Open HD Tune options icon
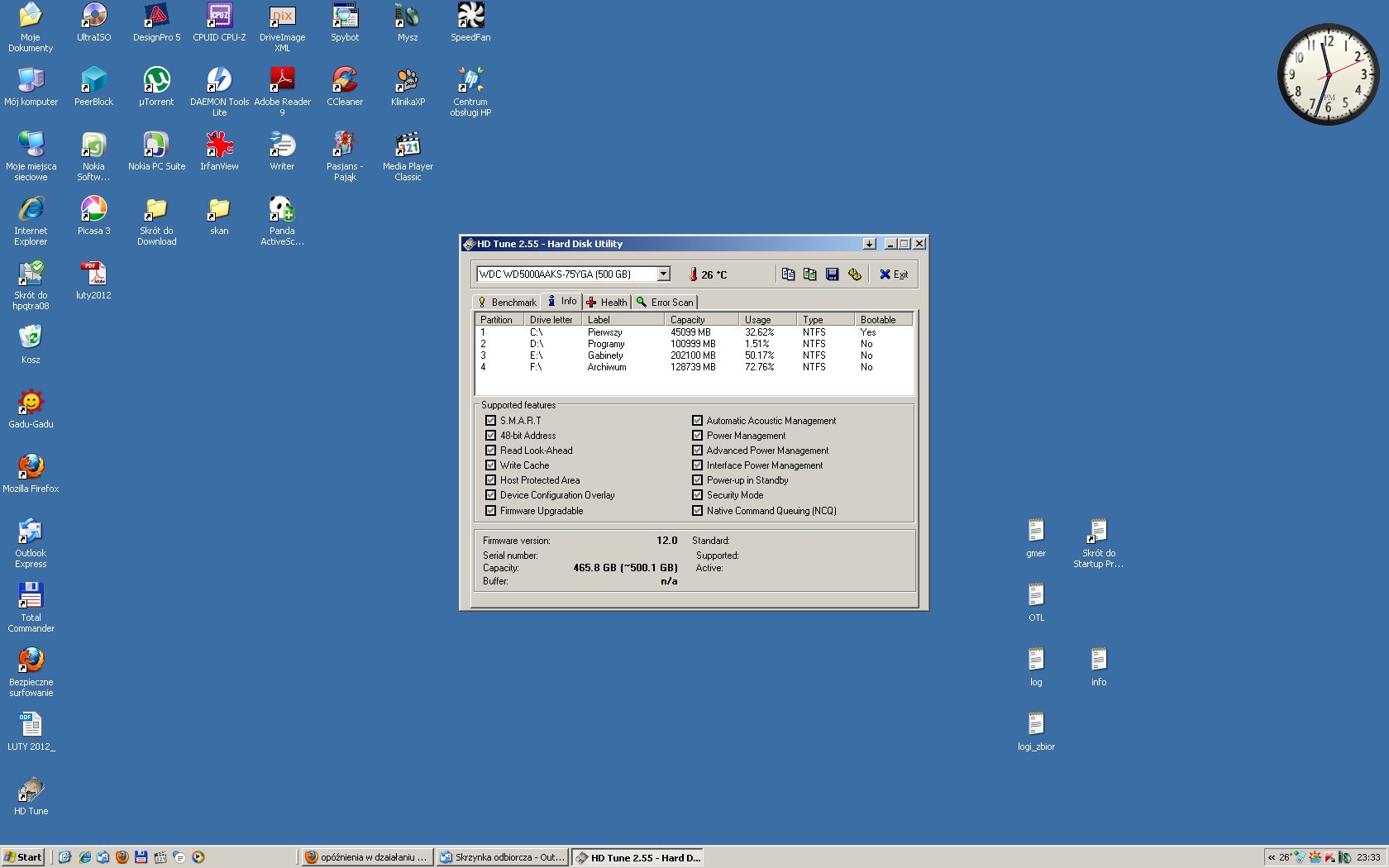Screen dimensions: 1389x868 (854, 274)
